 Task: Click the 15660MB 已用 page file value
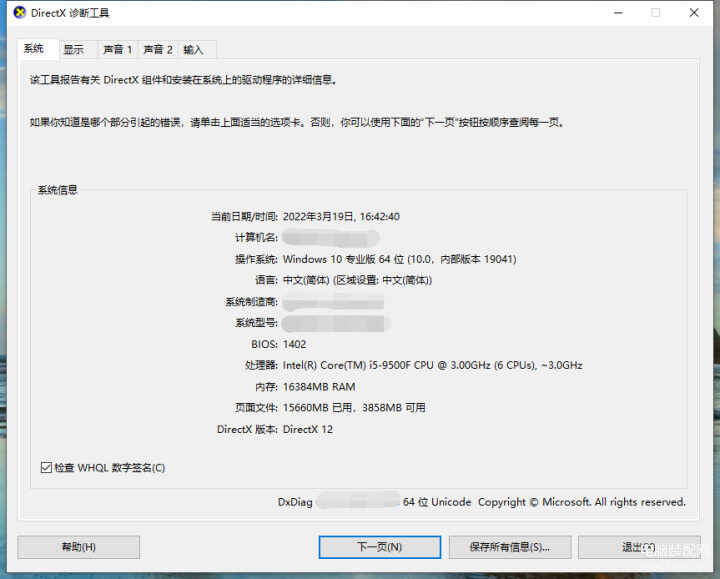tap(317, 408)
